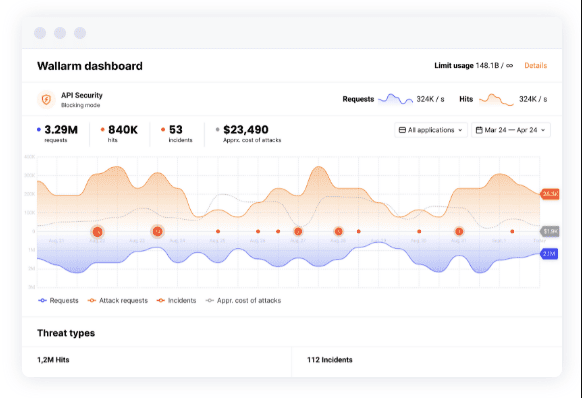Viewport: 582px width, 398px height.
Task: Click the Requests sparkline chart
Action: pyautogui.click(x=395, y=99)
